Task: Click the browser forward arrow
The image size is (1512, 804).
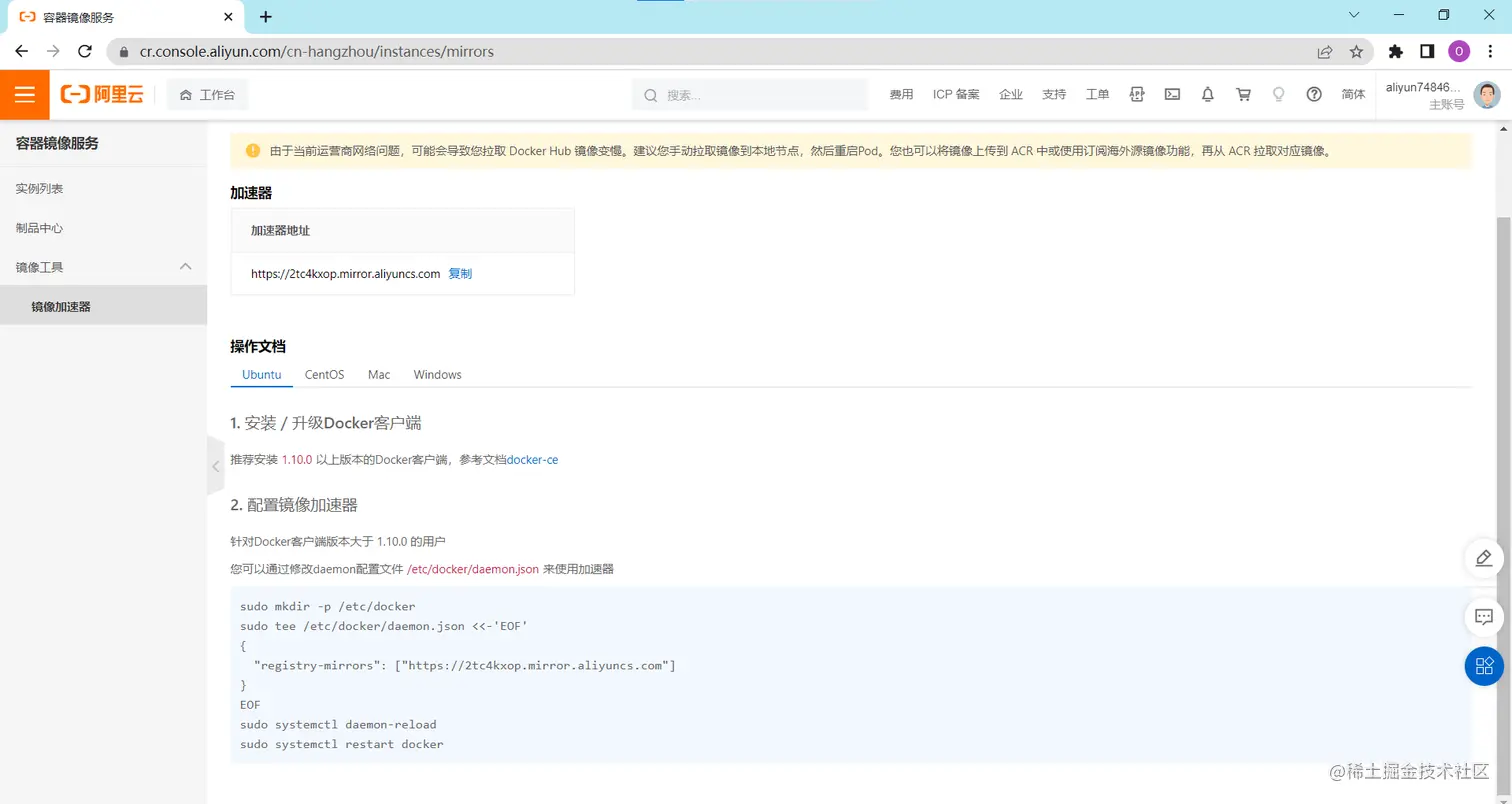Action: (x=53, y=51)
